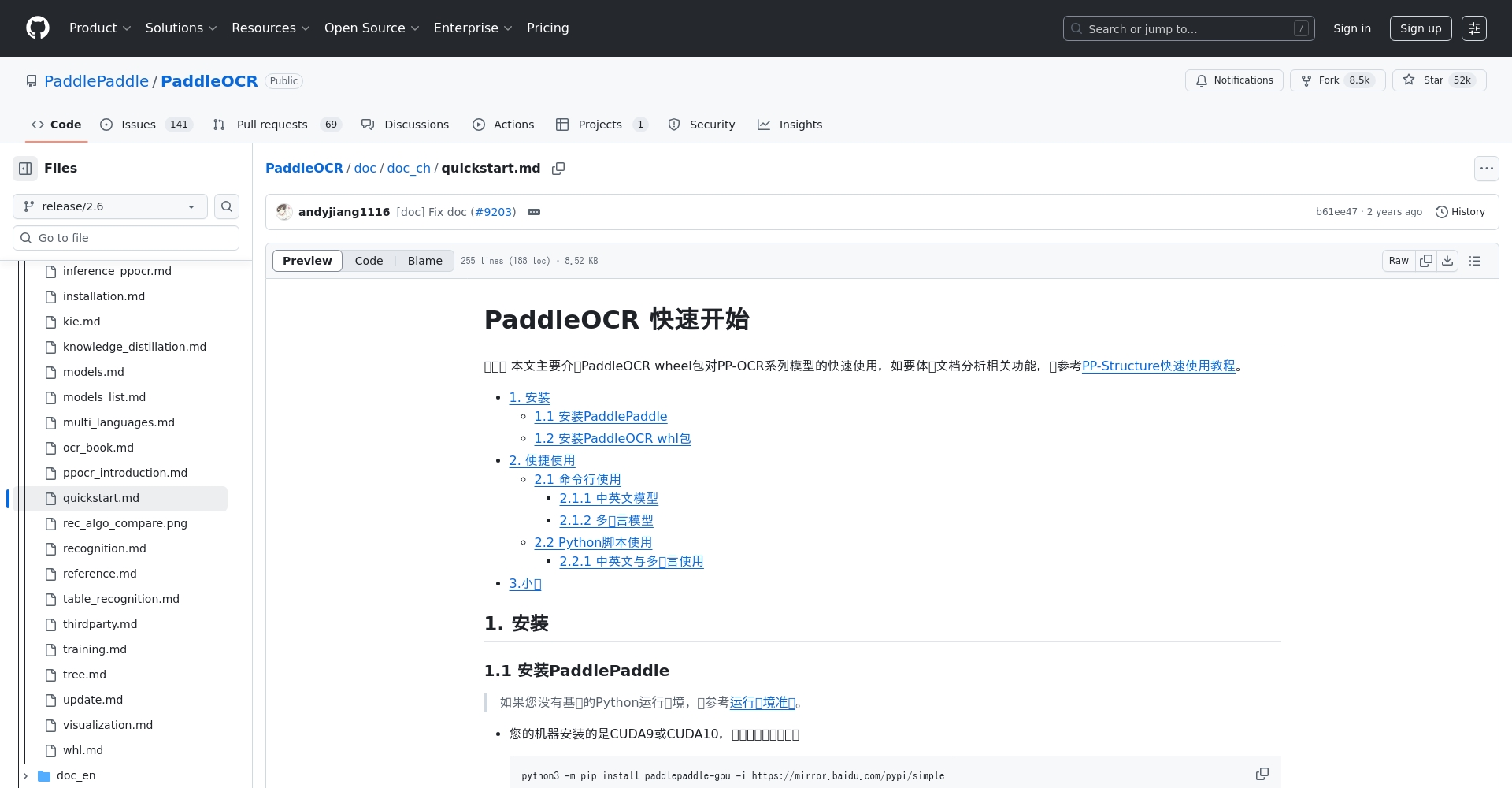Open the Resources menu

[x=271, y=28]
